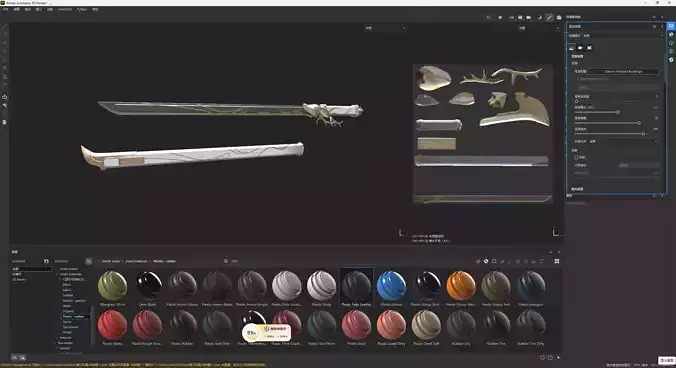Image resolution: width=676 pixels, height=368 pixels.
Task: Select the blue Plastic Glossy material thumbnail
Action: click(391, 285)
